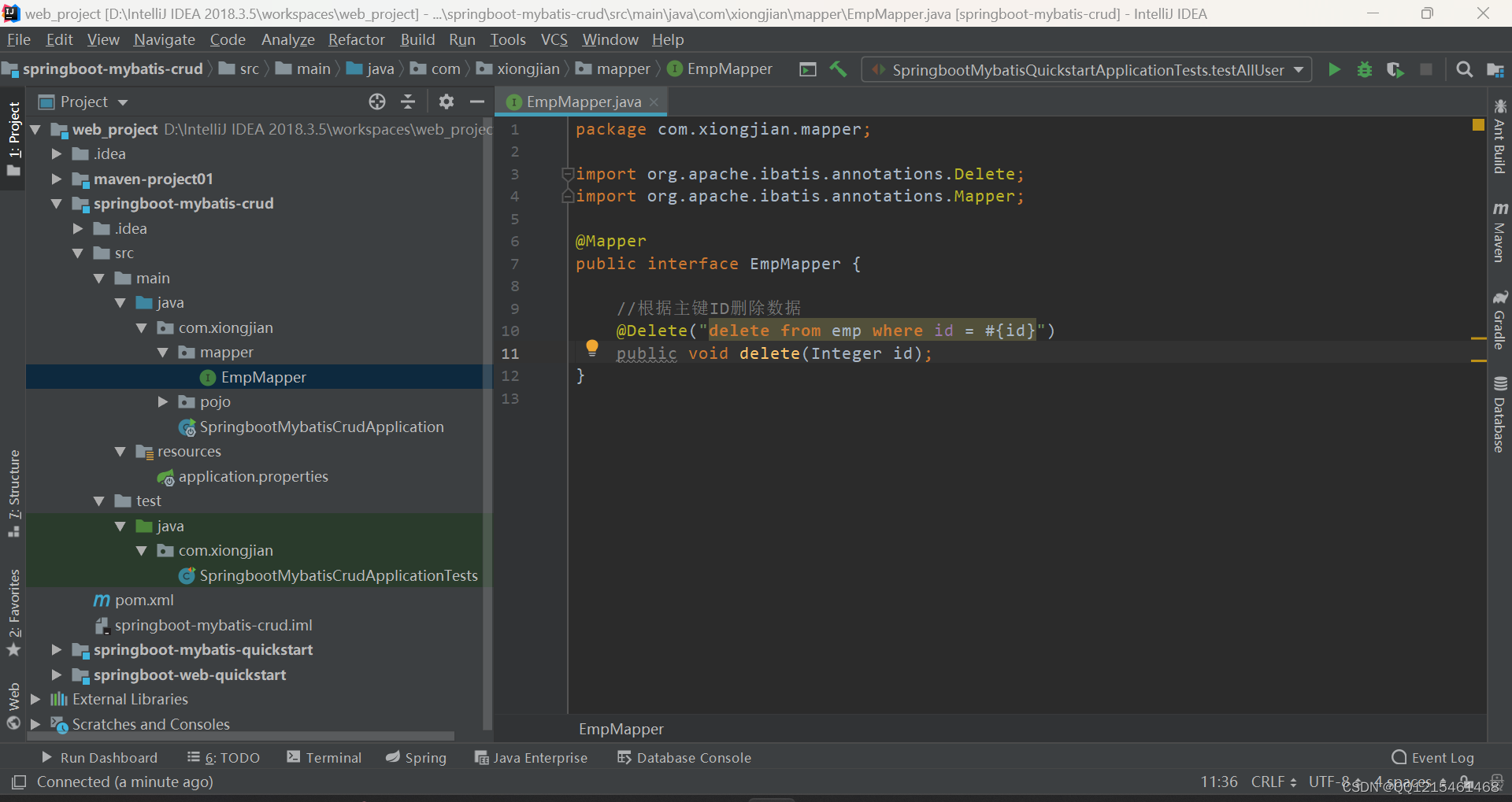Open the Build menu

(417, 39)
